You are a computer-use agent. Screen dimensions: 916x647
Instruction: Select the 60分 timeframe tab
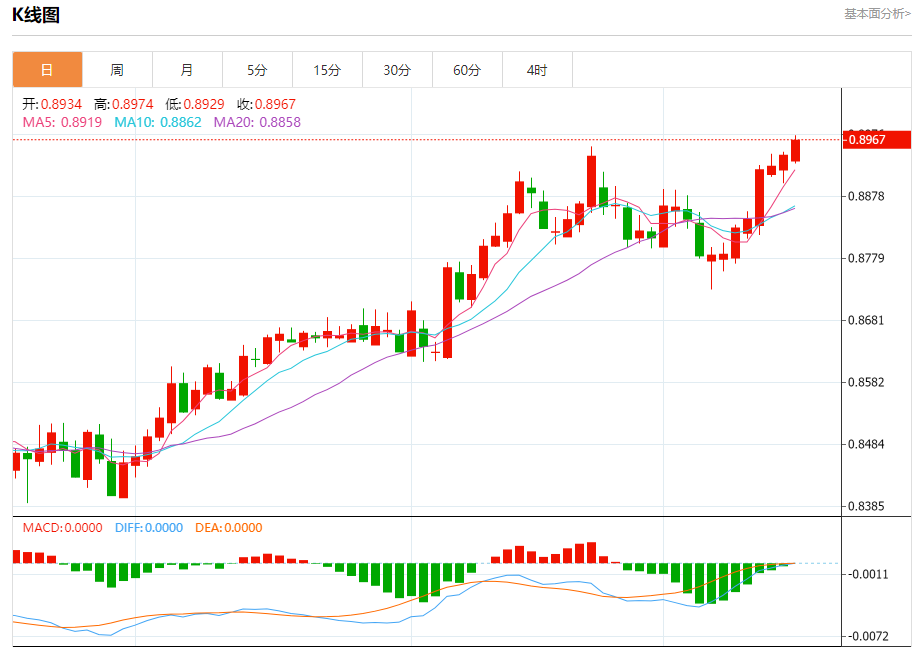coord(468,70)
